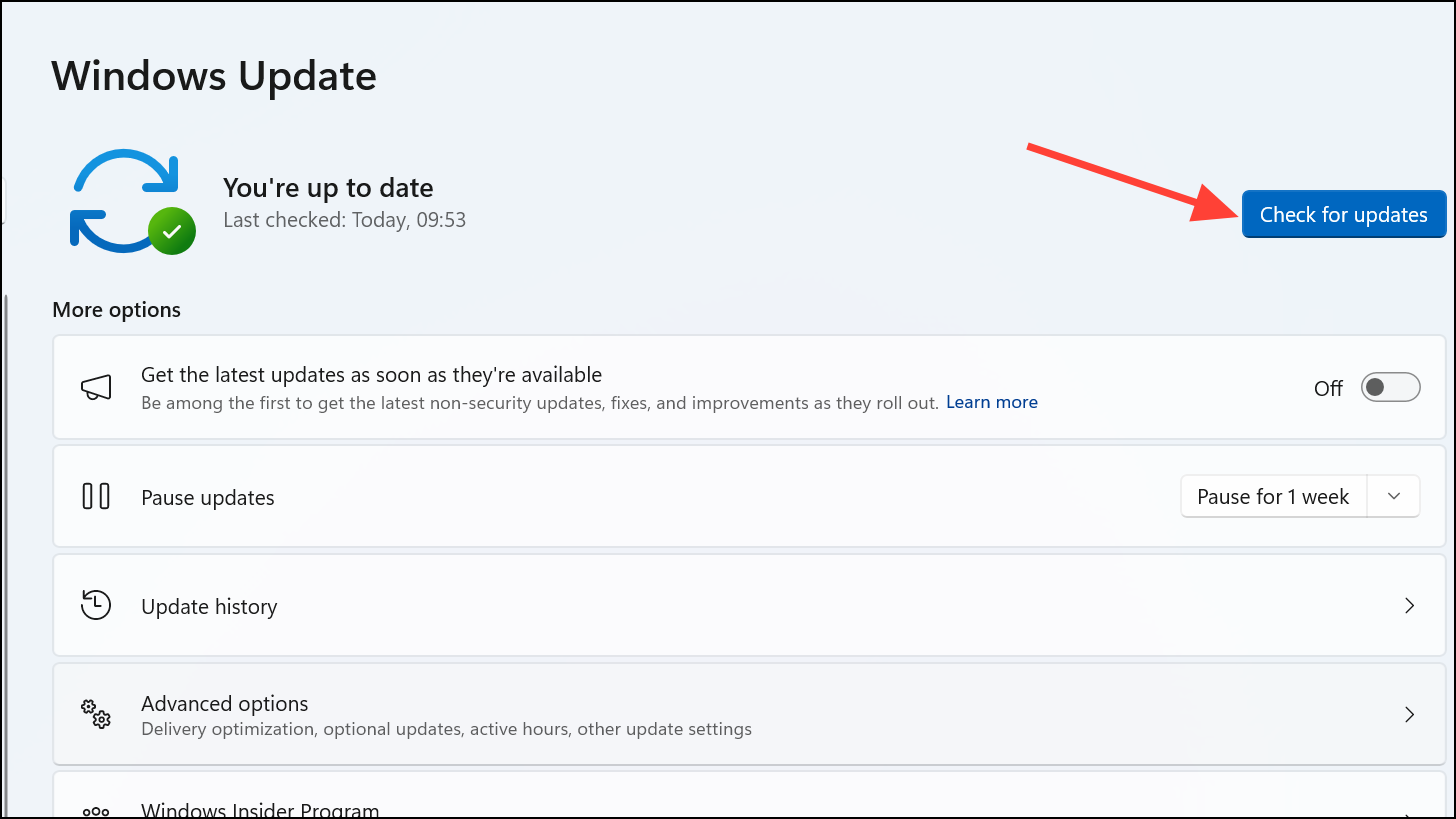
Task: Click the Update history label
Action: (x=209, y=607)
